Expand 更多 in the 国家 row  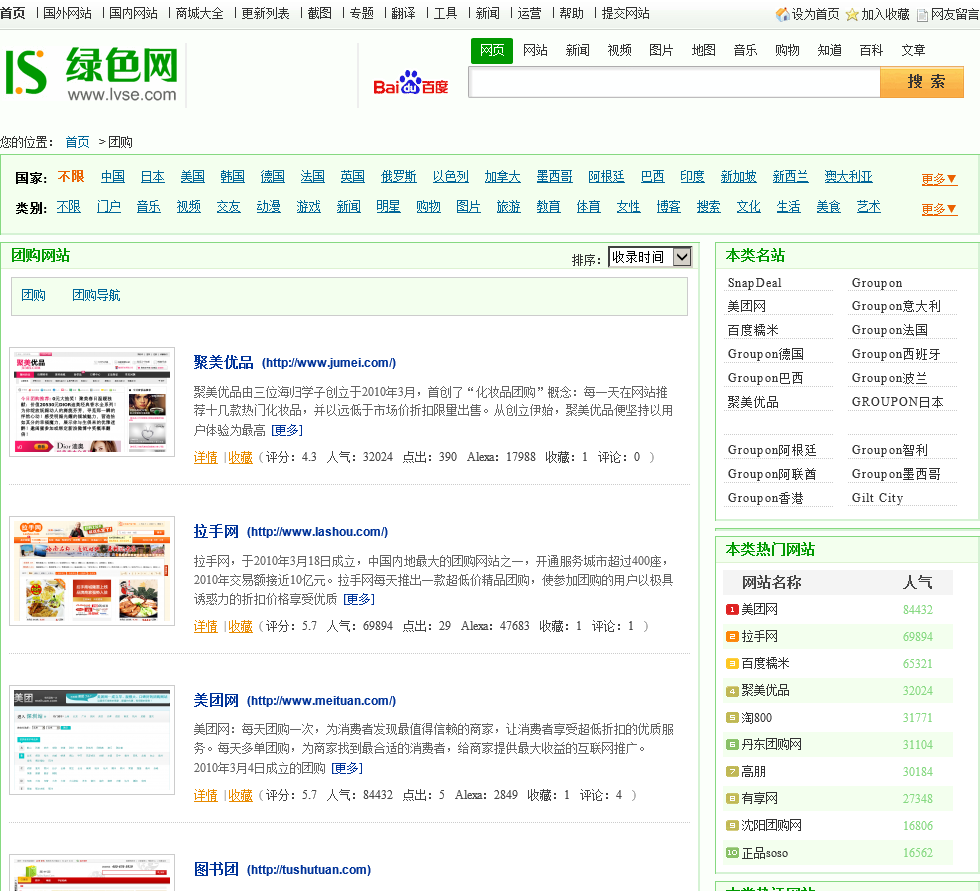pyautogui.click(x=939, y=179)
